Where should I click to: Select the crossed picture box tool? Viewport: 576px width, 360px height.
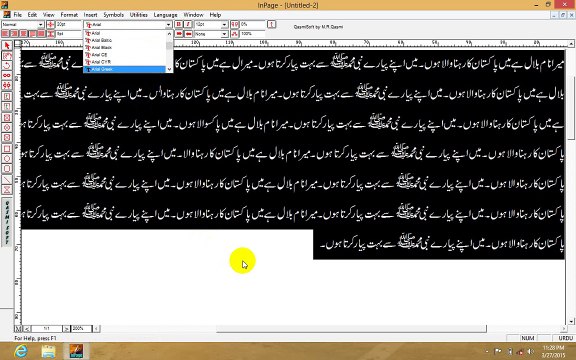7,118
